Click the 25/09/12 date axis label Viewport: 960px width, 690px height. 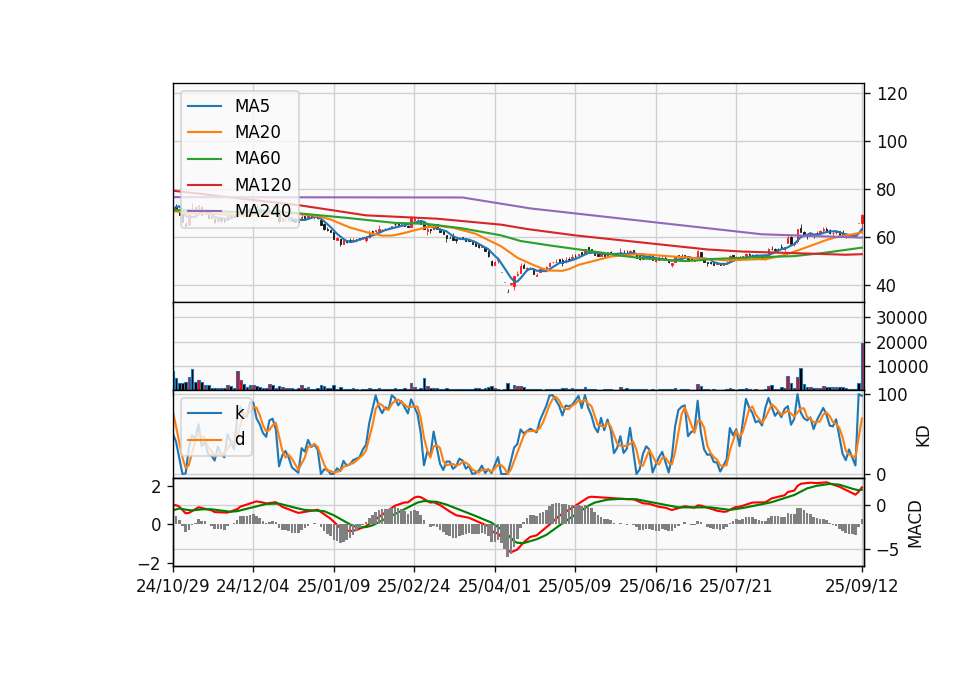(861, 587)
